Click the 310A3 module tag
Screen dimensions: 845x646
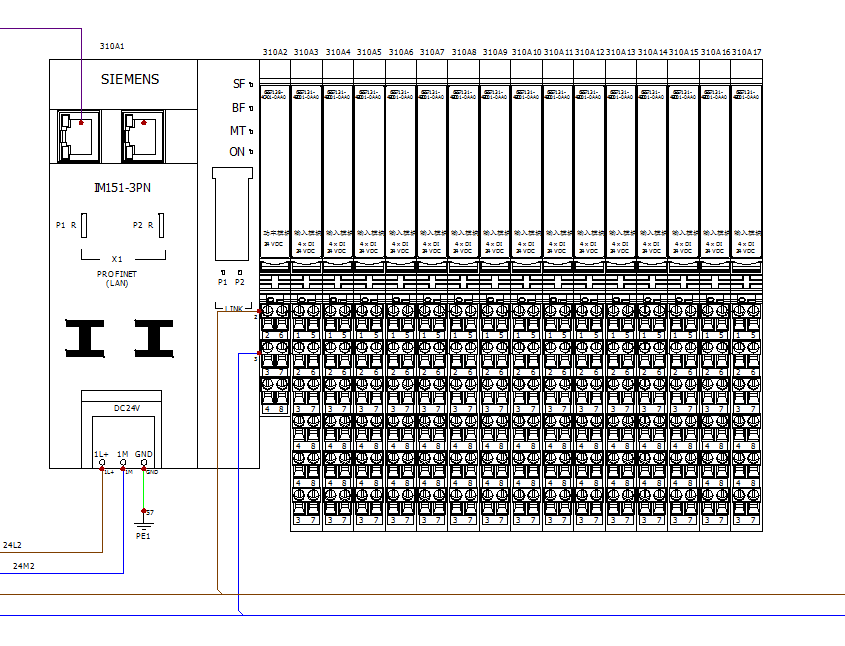[306, 52]
